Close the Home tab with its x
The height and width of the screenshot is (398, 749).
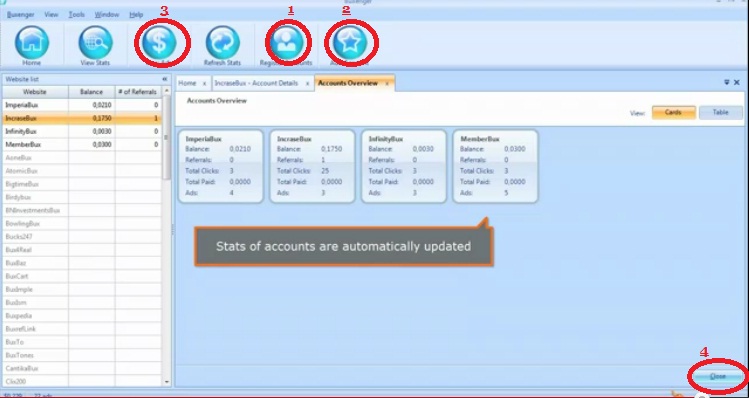[204, 84]
